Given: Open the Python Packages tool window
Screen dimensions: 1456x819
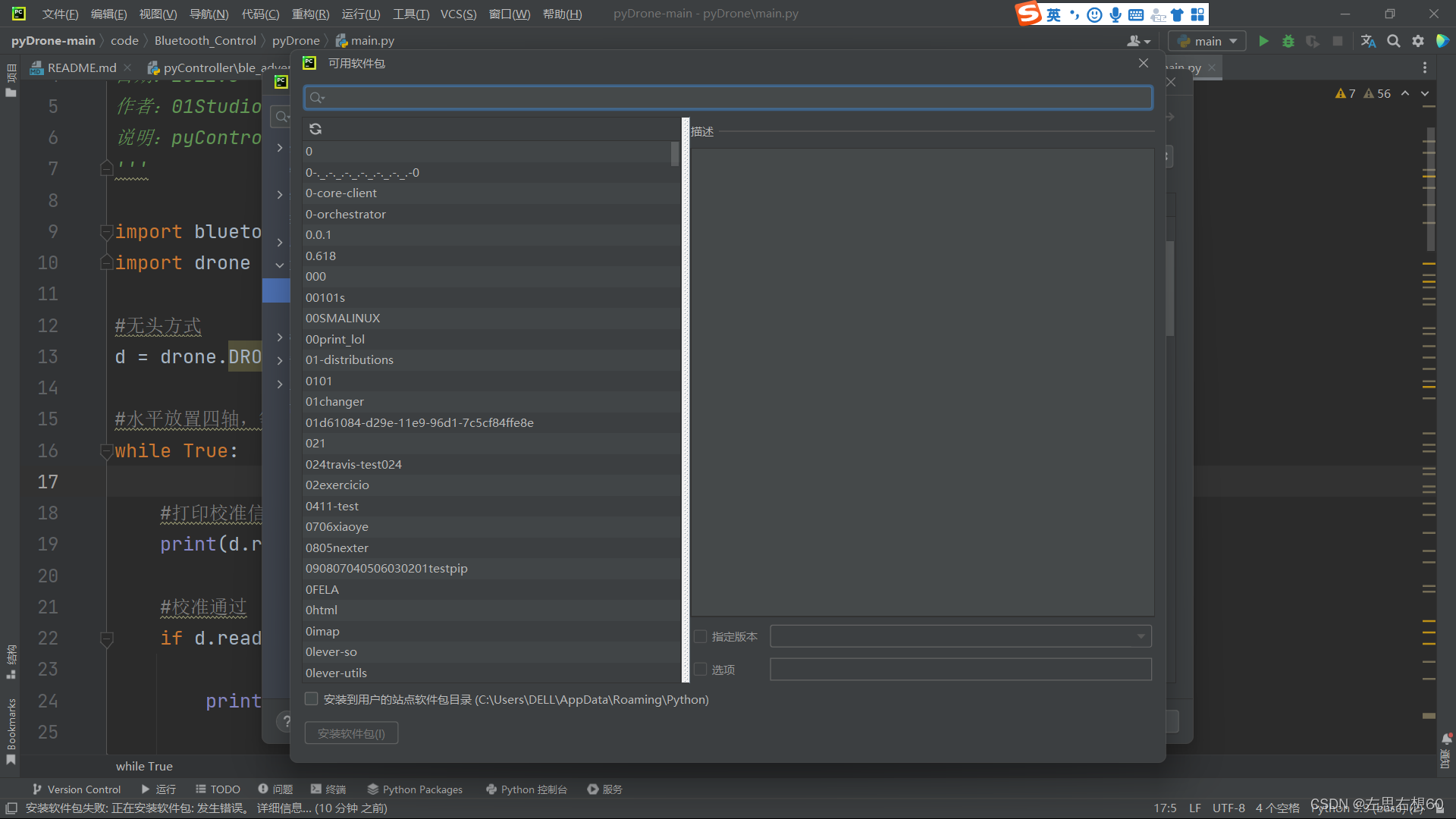Looking at the screenshot, I should (x=415, y=789).
